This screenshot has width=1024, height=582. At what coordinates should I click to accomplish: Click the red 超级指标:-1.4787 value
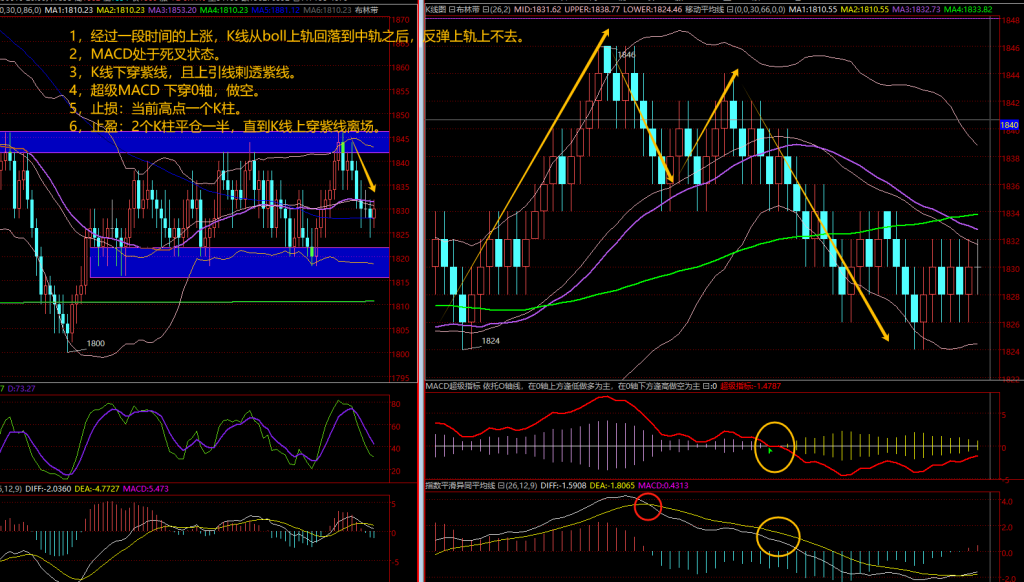coord(750,386)
